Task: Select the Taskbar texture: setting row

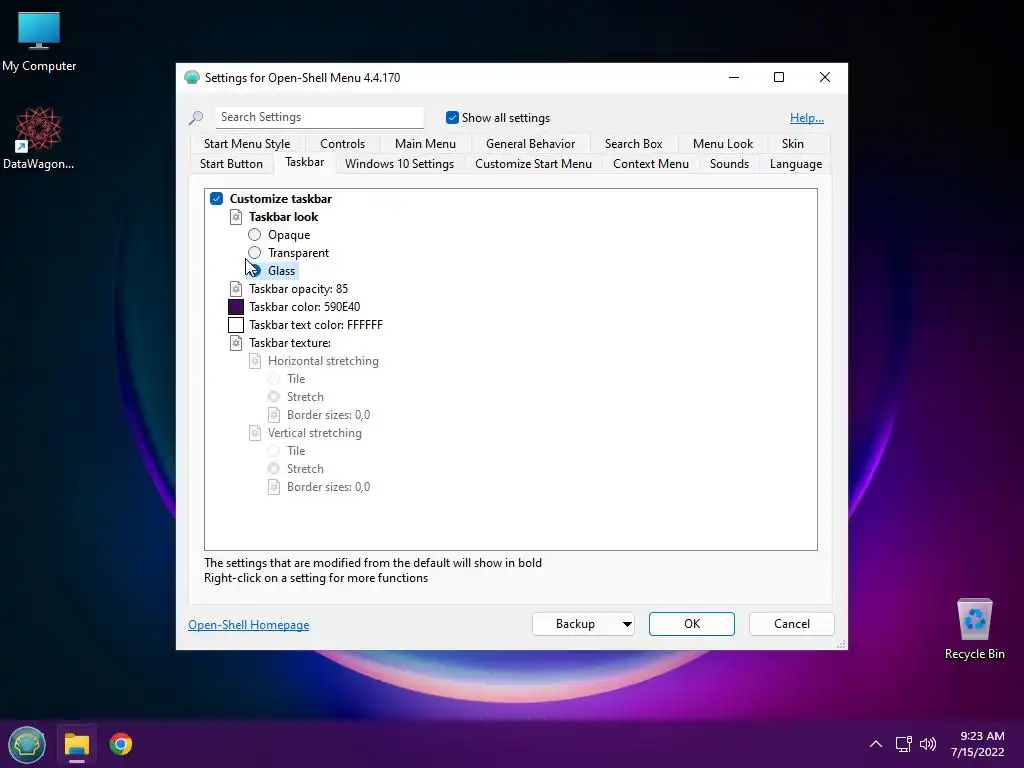Action: pos(290,343)
